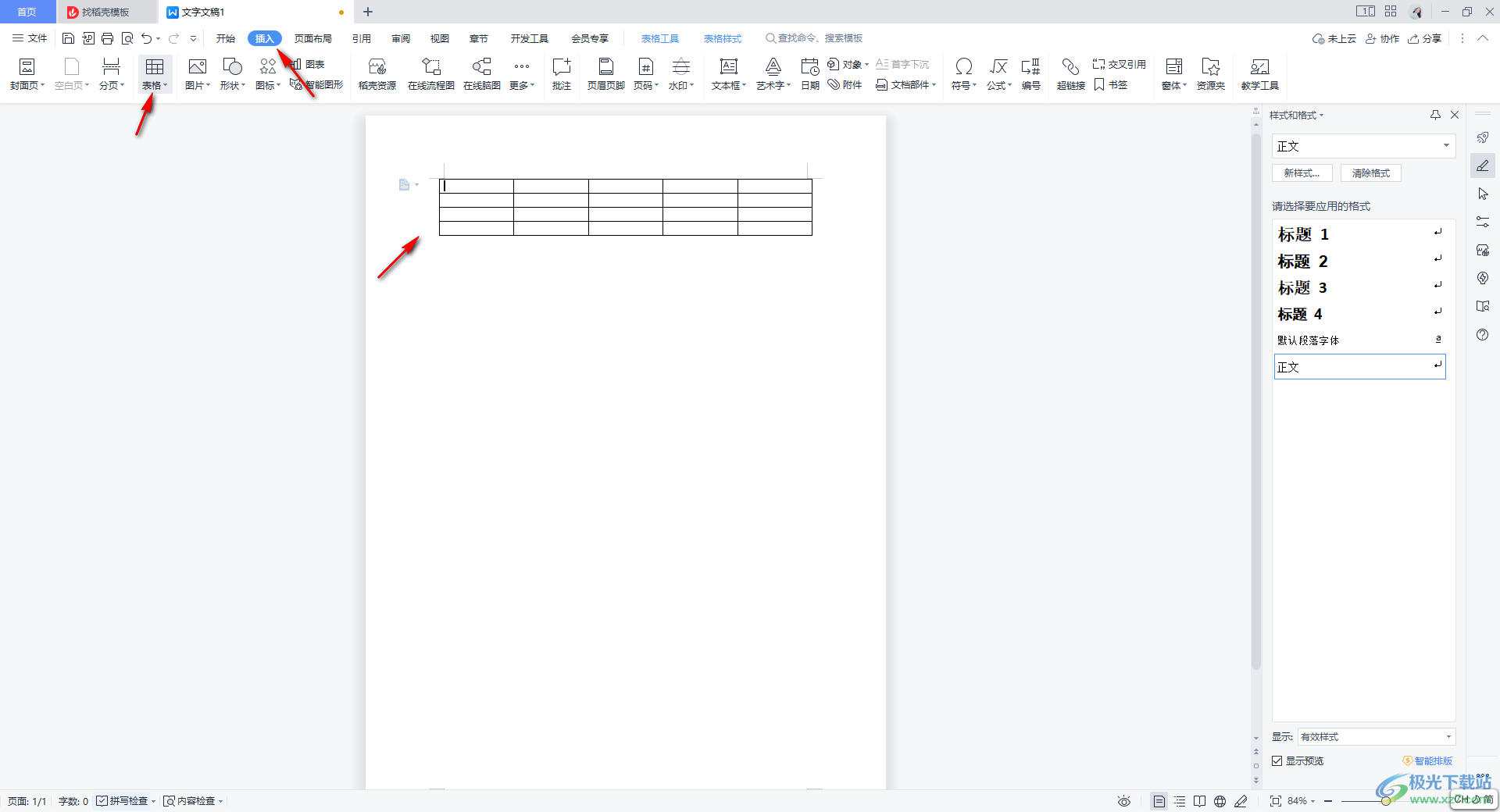Click the Collaborate (协作) button
Viewport: 1500px width, 812px height.
point(1382,38)
